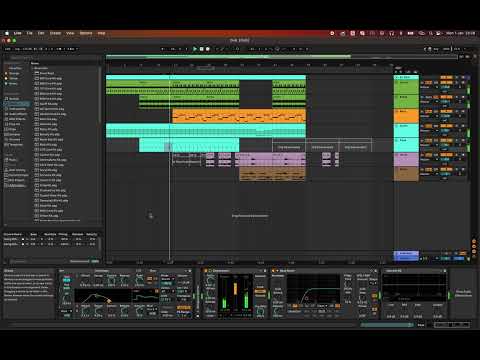Select MIDI Effects category in the browser
Screen dimensions: 480x360
[x=17, y=119]
